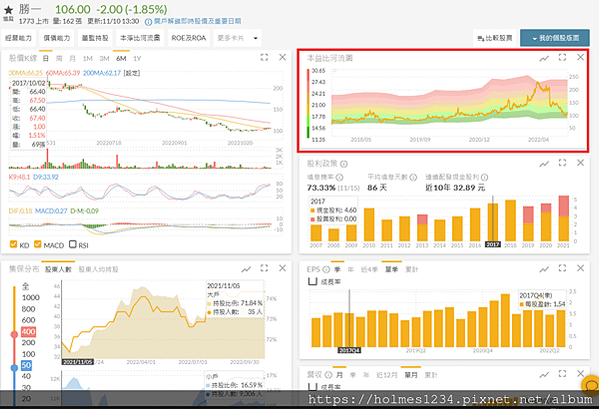
Task: Open the orange chat bubble icon
Action: click(591, 385)
